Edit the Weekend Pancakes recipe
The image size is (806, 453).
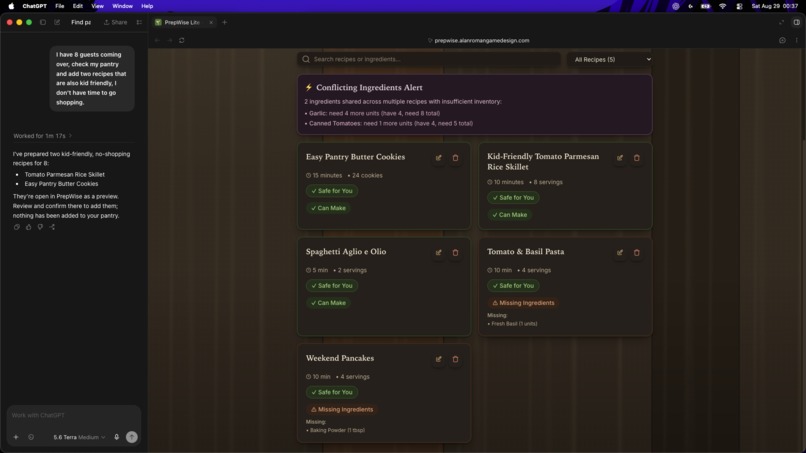coord(438,359)
